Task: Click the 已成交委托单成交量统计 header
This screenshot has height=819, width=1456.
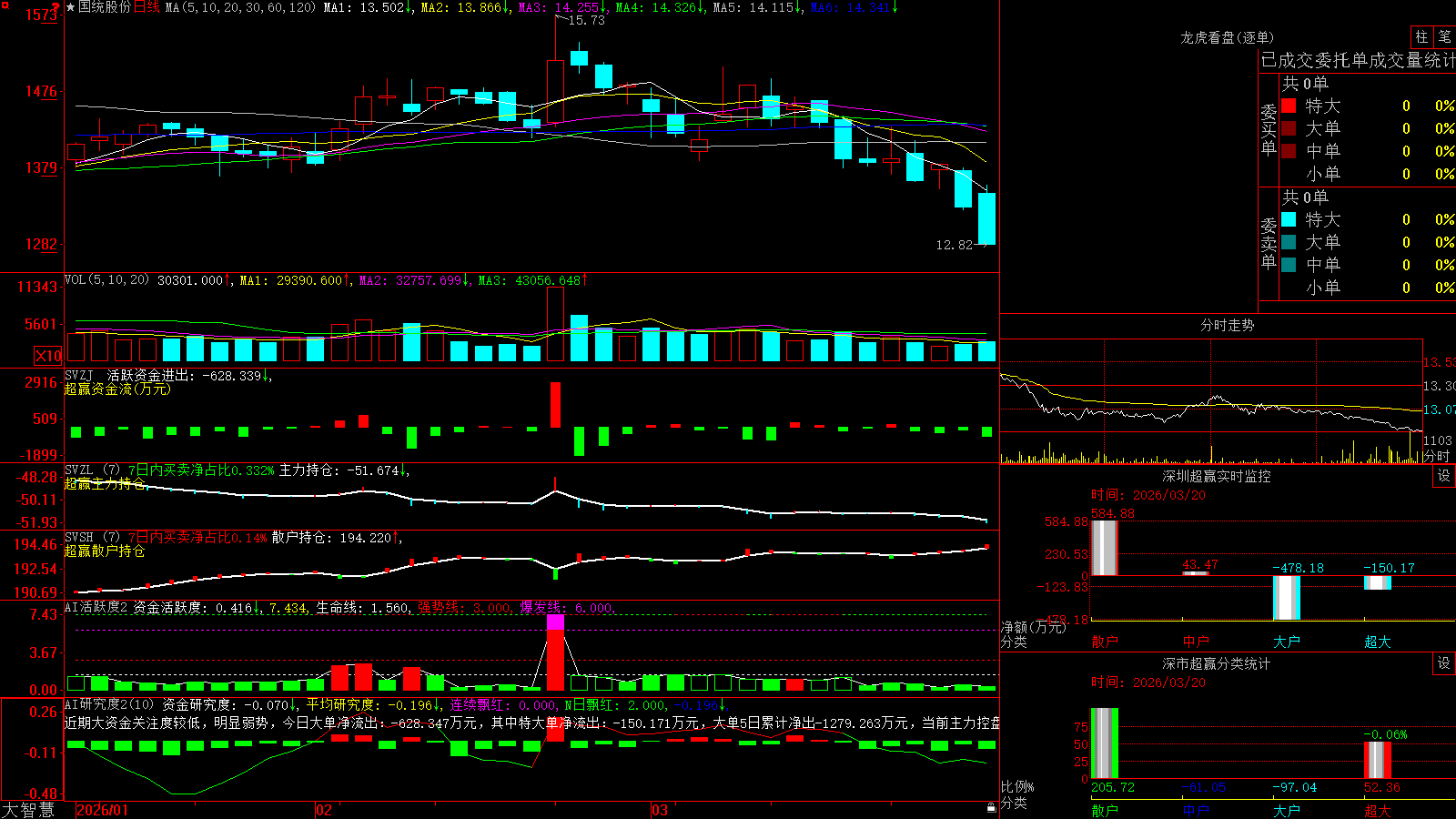Action: (1358, 60)
